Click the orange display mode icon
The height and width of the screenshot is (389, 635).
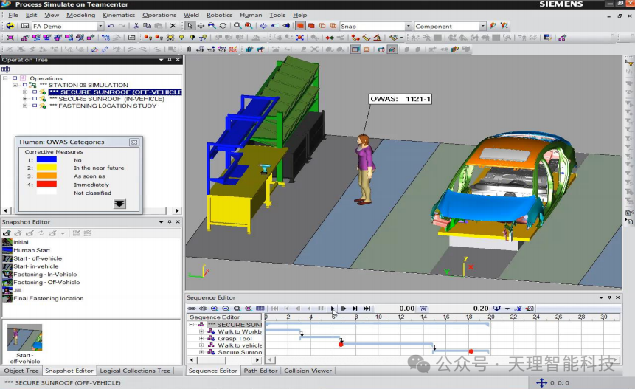click(x=300, y=26)
